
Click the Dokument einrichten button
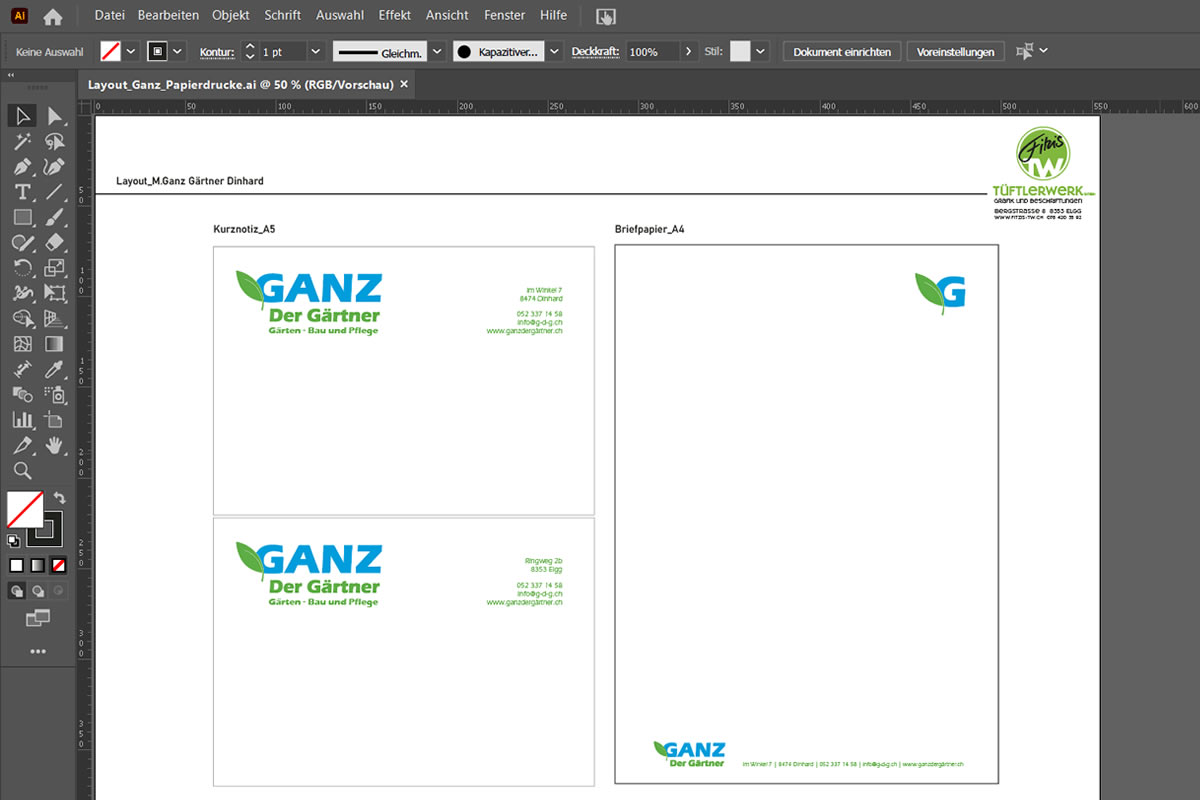842,51
